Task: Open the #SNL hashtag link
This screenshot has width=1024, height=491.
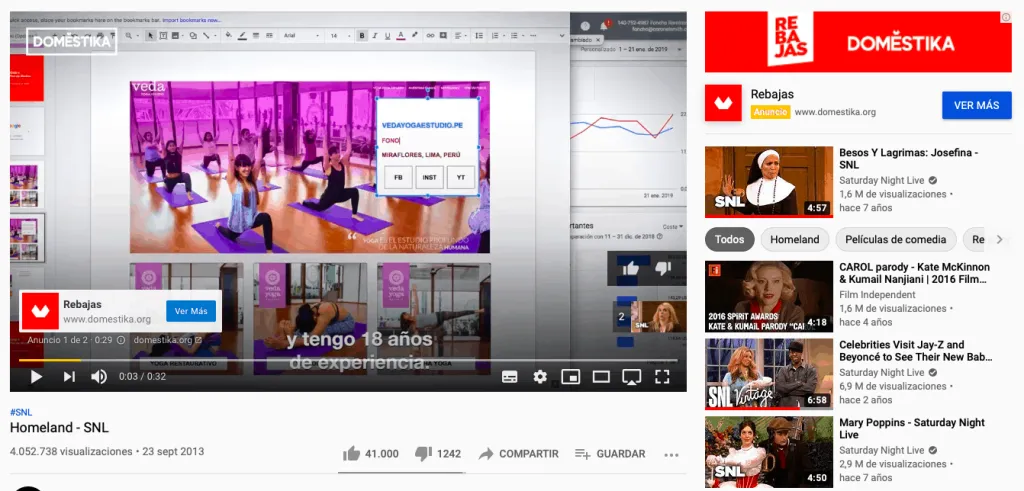Action: click(21, 412)
